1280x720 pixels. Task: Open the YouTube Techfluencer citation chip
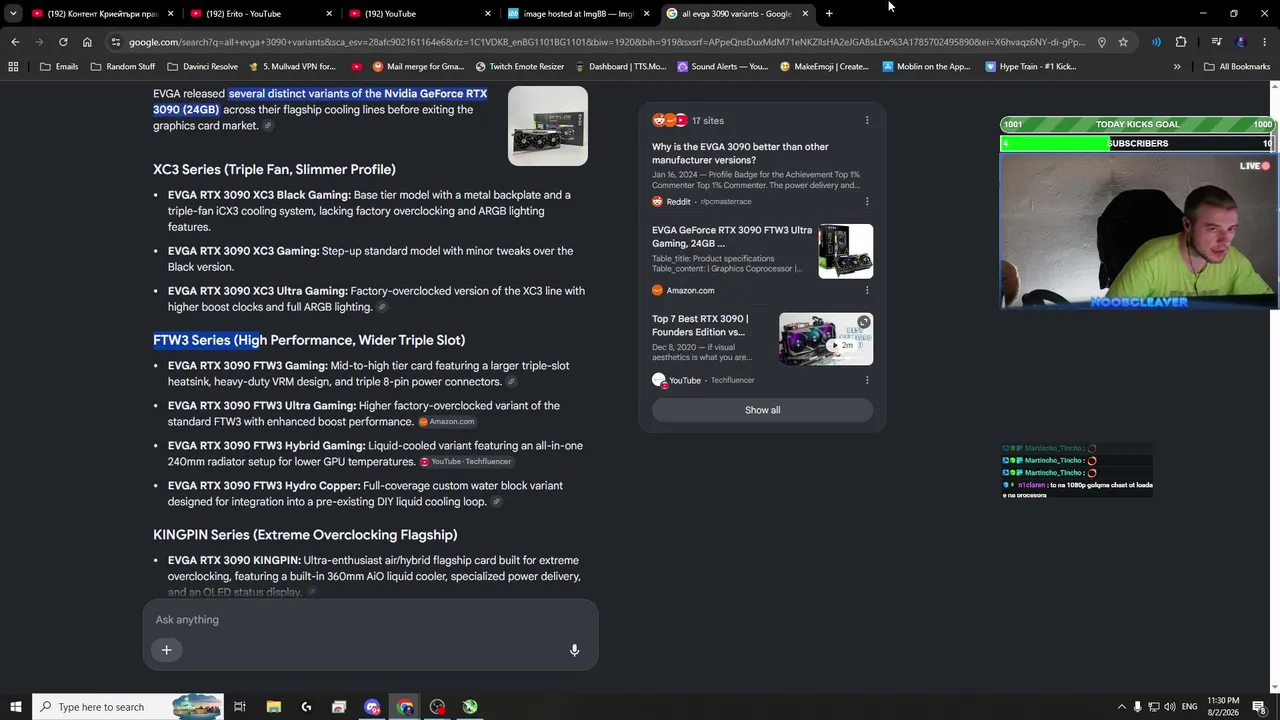tap(466, 462)
